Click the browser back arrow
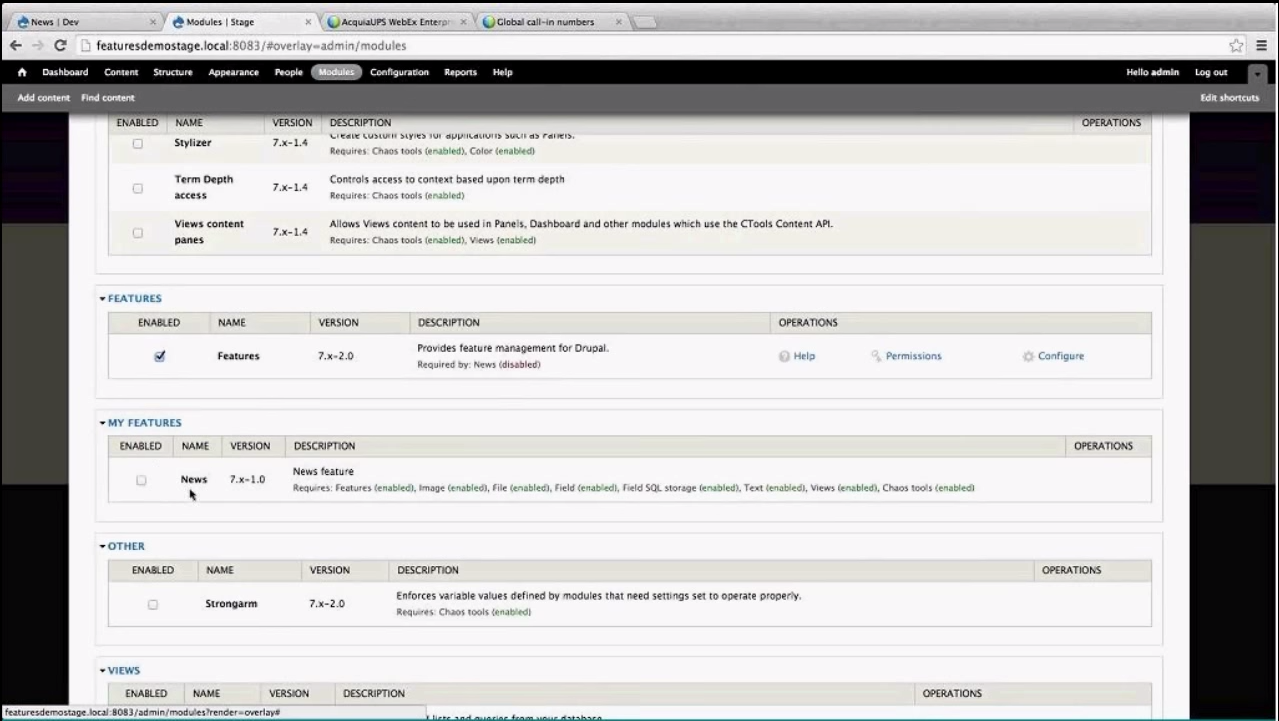The width and height of the screenshot is (1279, 721). [15, 45]
